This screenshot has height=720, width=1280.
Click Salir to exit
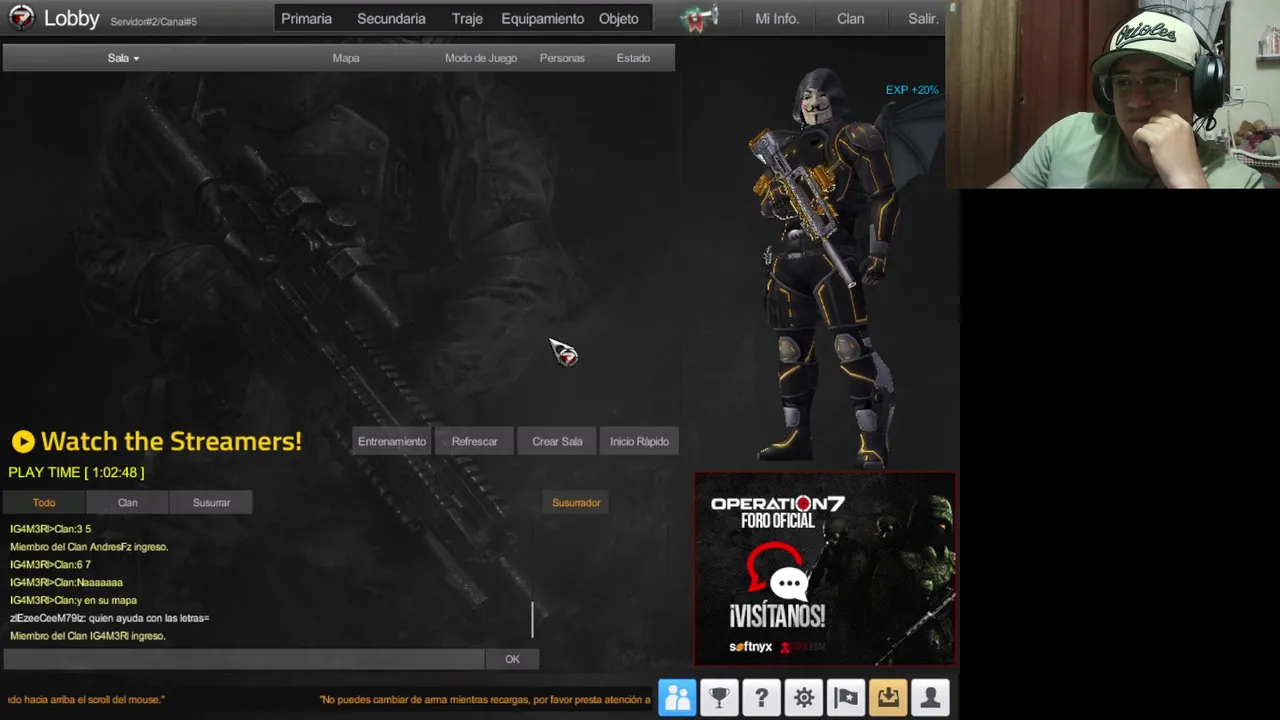click(923, 18)
